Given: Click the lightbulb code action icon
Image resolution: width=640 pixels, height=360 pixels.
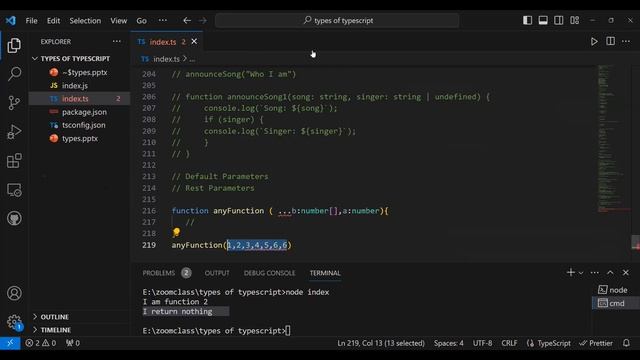Looking at the screenshot, I should point(176,233).
